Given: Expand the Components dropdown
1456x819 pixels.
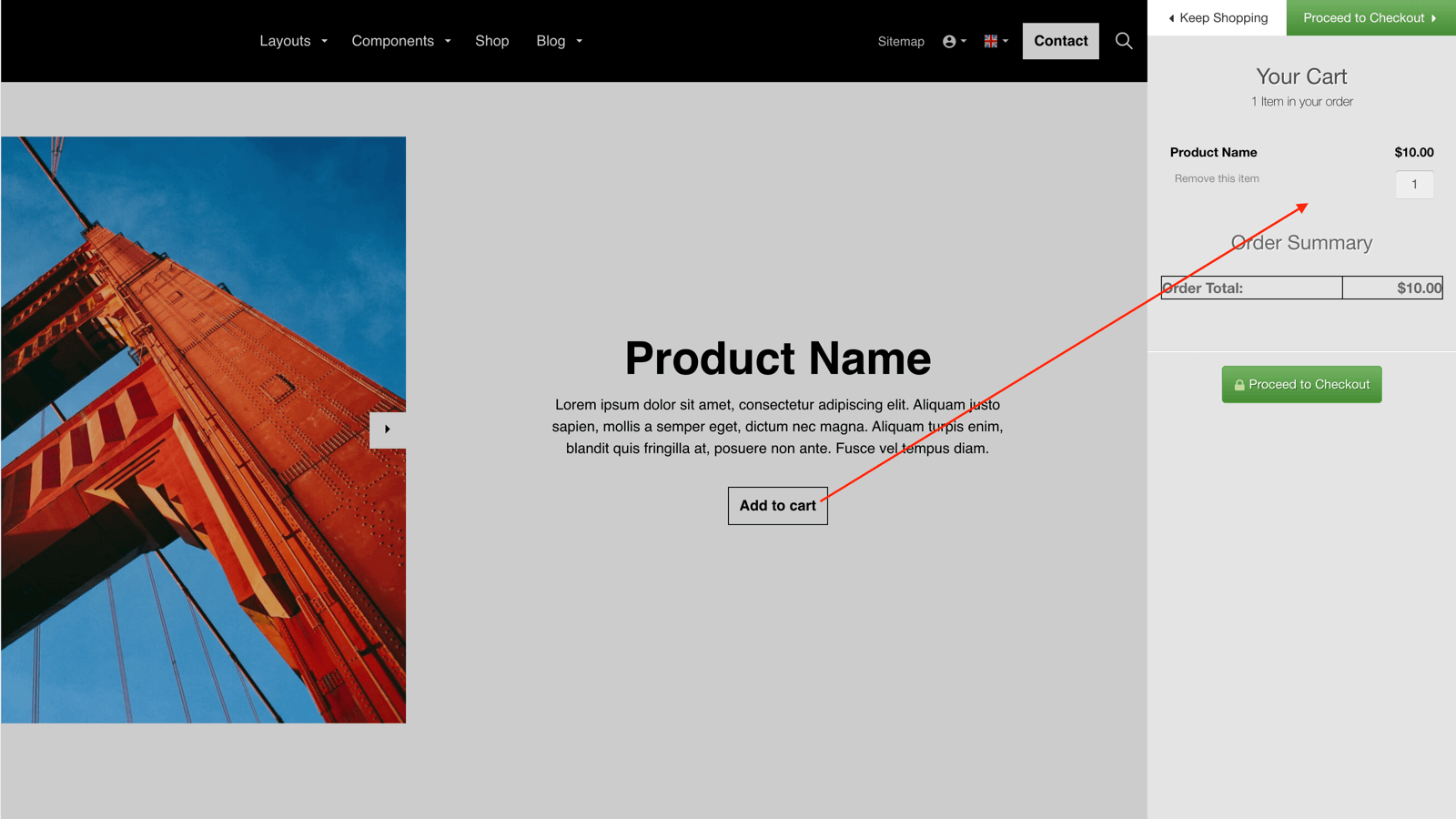Looking at the screenshot, I should click(393, 41).
